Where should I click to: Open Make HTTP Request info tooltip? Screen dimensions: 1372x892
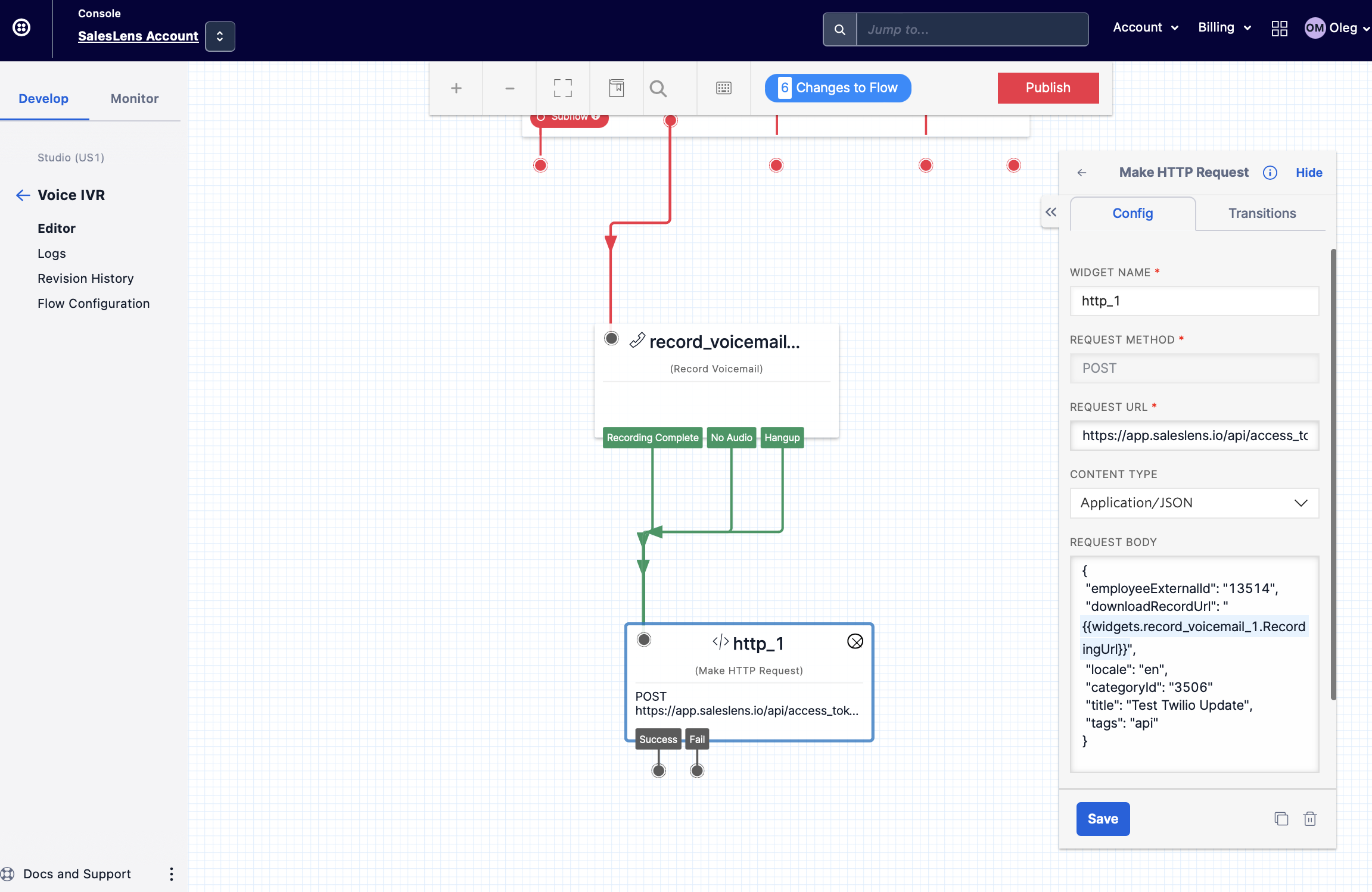(x=1270, y=173)
